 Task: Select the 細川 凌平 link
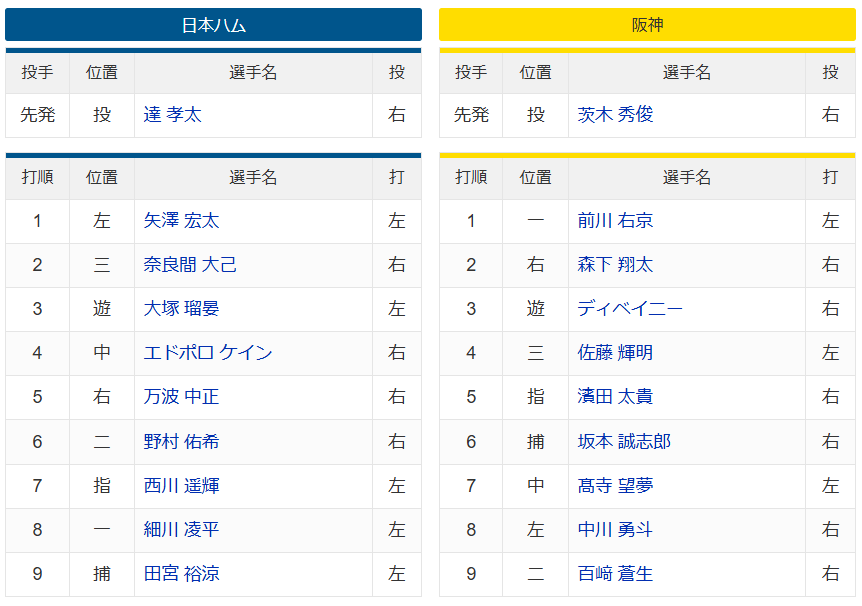[x=182, y=530]
